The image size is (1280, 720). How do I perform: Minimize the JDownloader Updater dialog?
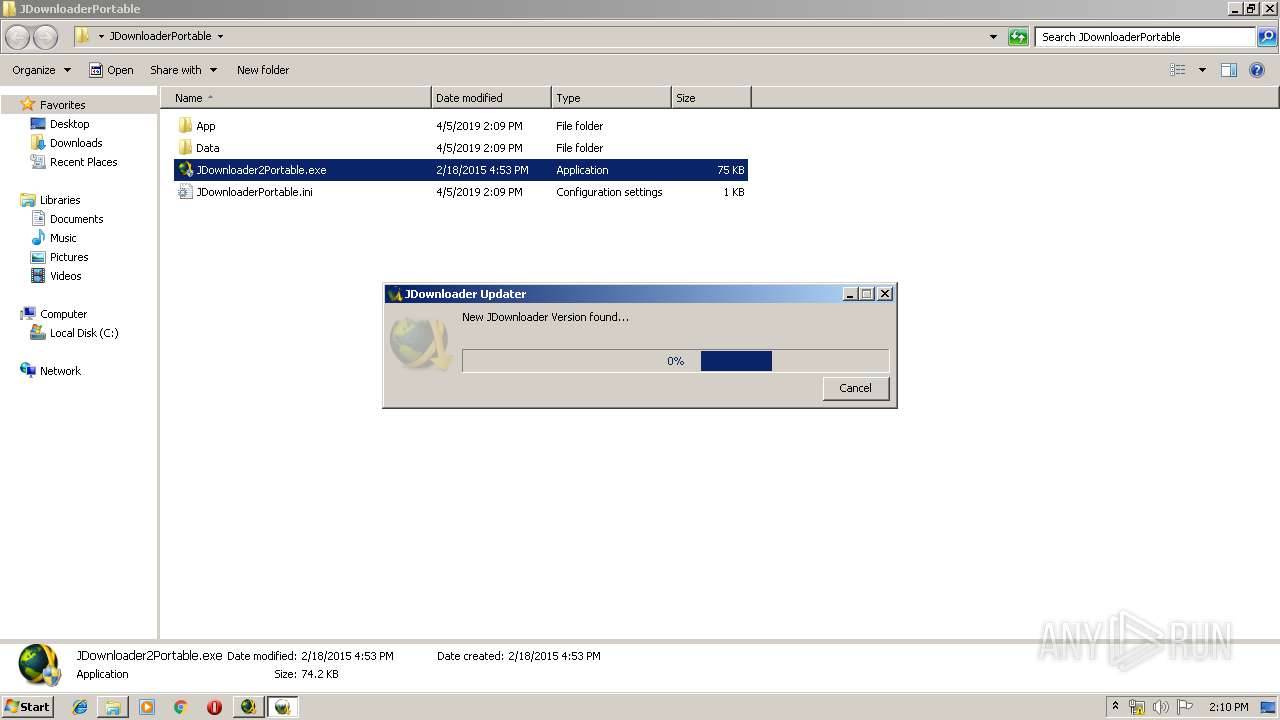(850, 294)
